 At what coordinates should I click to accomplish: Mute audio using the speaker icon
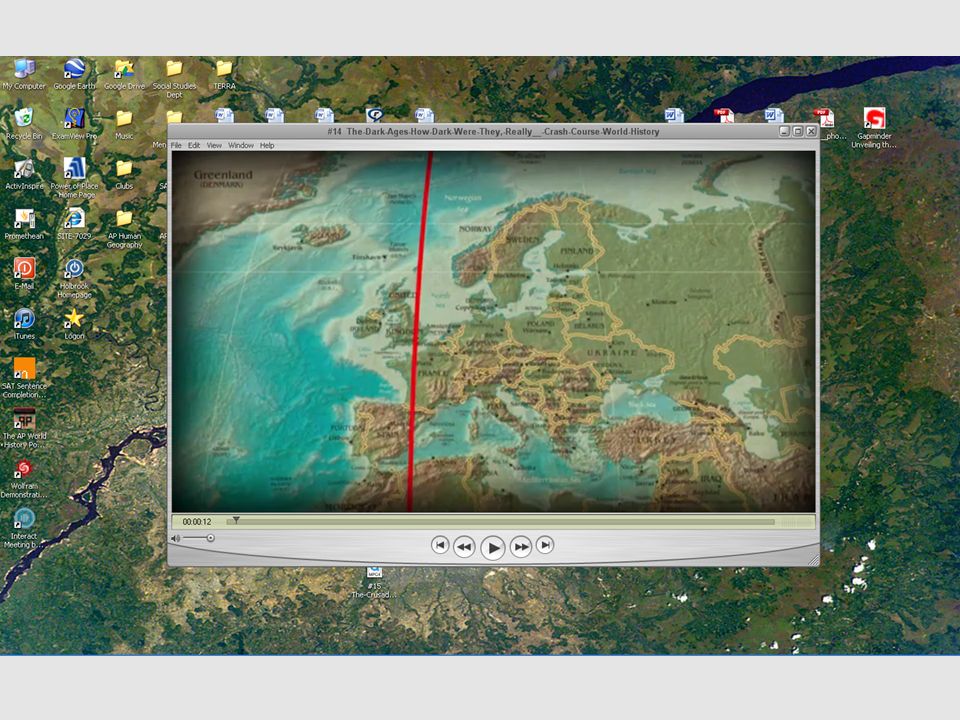[x=176, y=538]
